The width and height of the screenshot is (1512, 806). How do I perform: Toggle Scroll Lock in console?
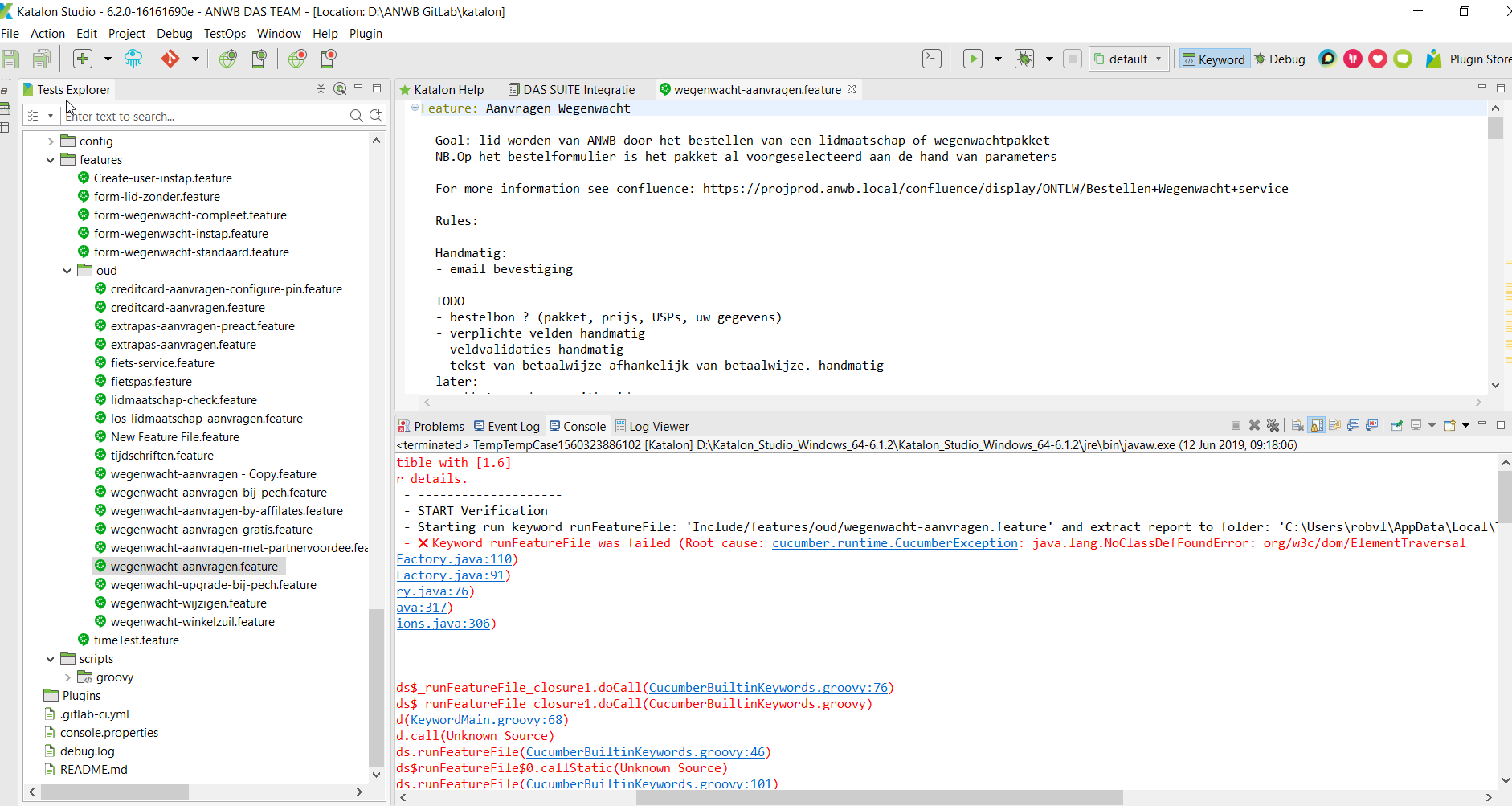pyautogui.click(x=1317, y=426)
